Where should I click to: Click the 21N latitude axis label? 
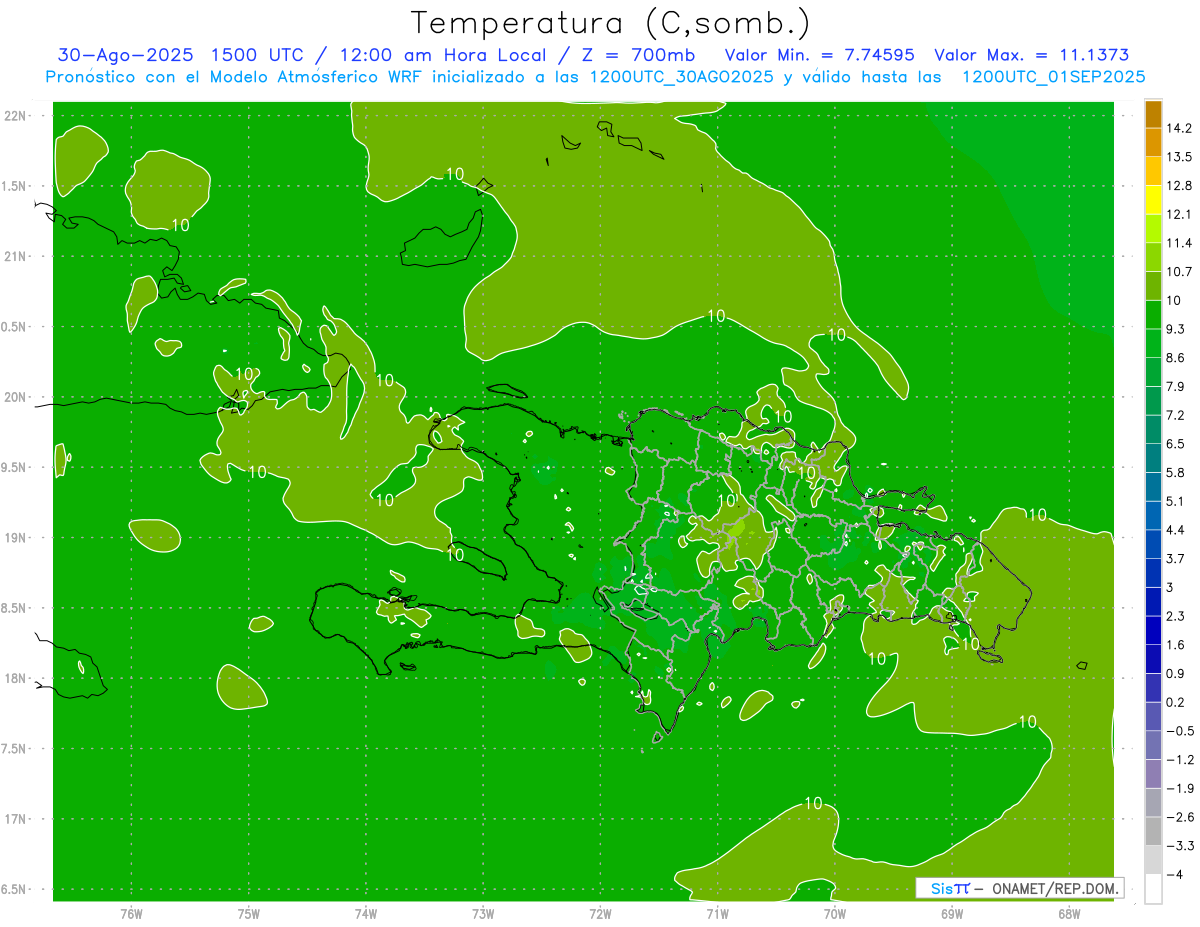click(x=15, y=256)
